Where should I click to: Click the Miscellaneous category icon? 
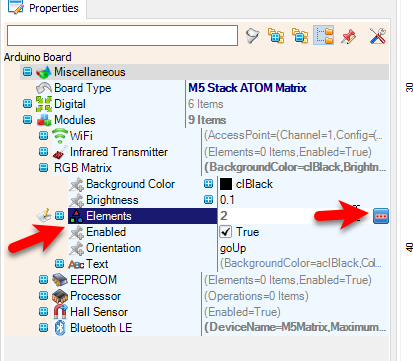(x=44, y=72)
